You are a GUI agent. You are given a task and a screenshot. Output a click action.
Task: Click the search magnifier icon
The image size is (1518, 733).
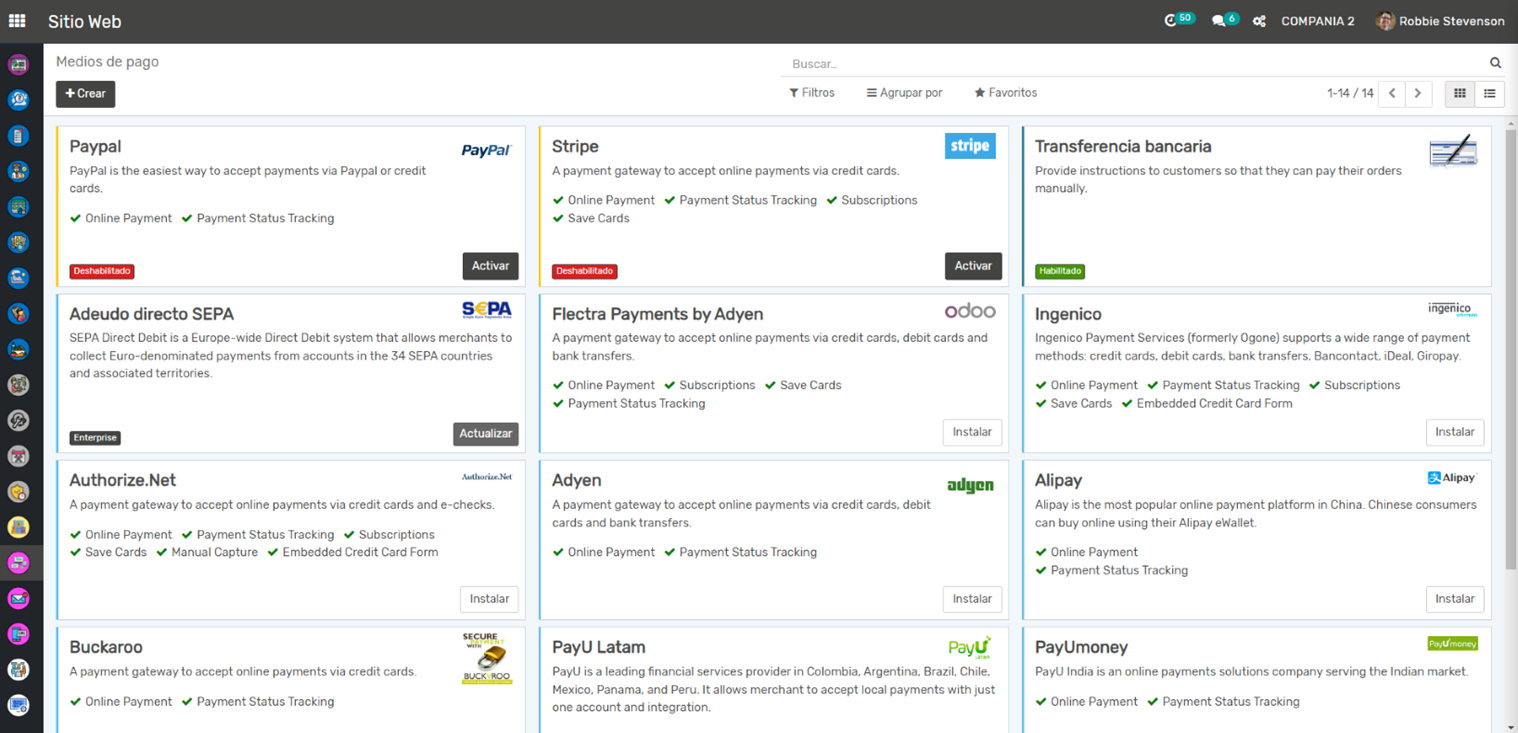coord(1495,63)
